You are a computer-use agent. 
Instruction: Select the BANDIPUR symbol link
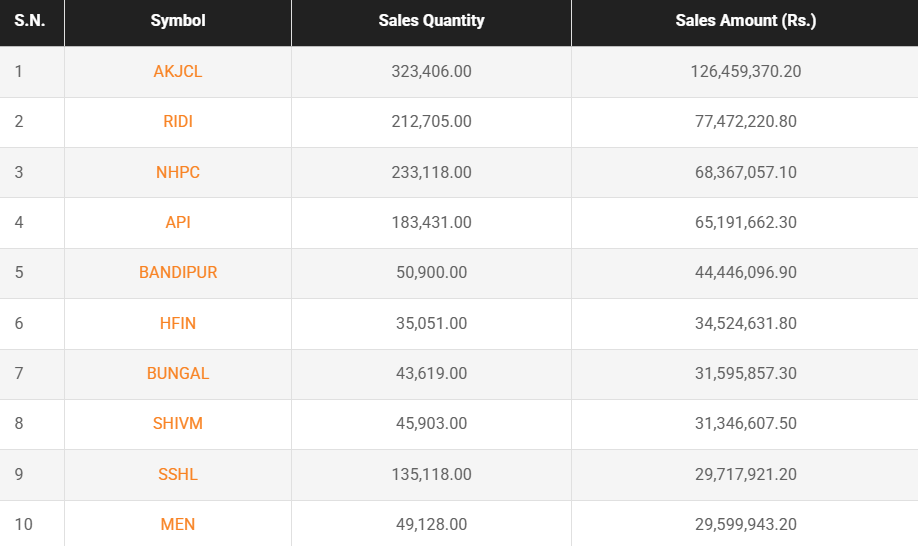point(177,273)
